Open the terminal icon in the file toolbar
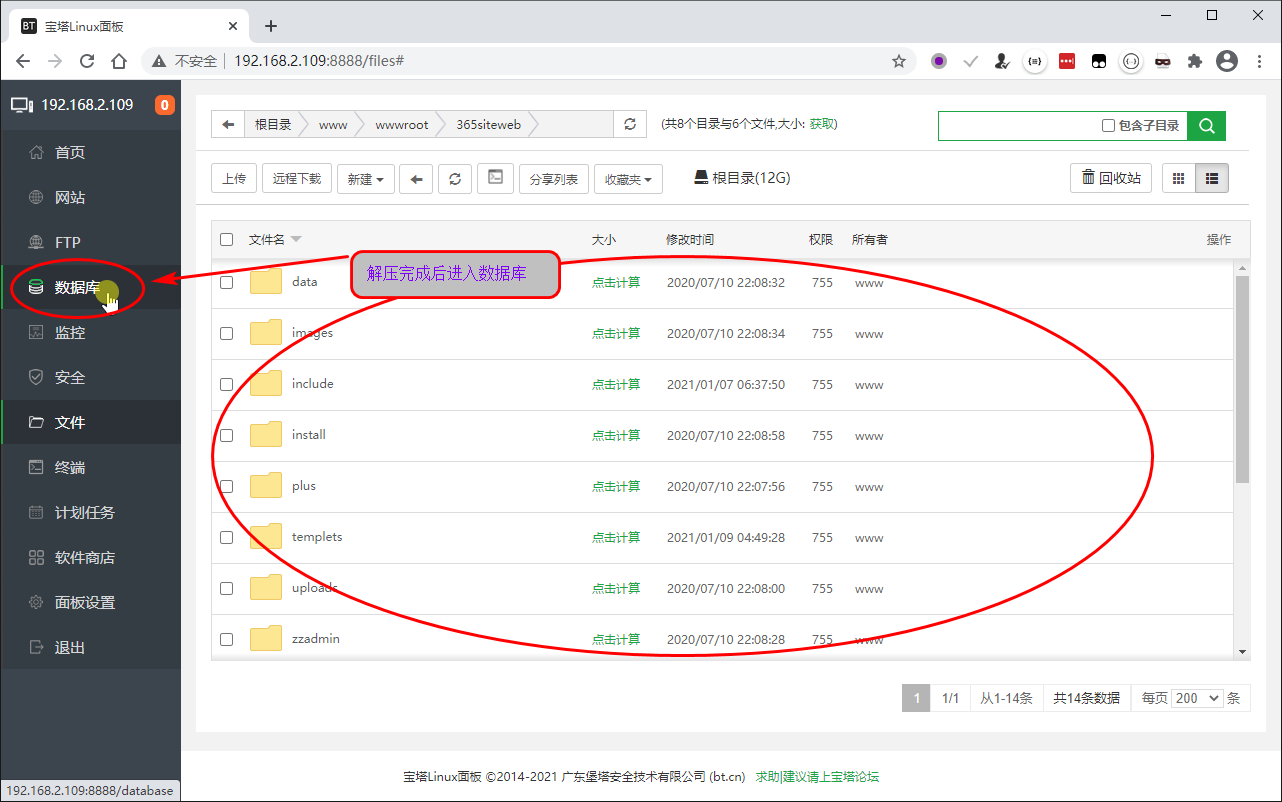This screenshot has width=1282, height=802. click(495, 178)
